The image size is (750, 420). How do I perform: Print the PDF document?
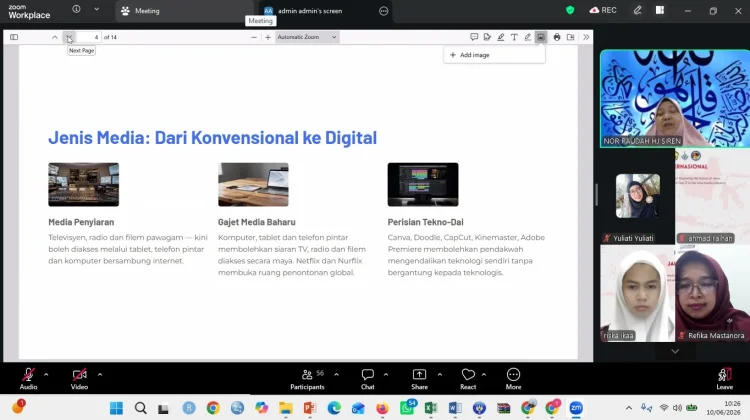click(557, 37)
